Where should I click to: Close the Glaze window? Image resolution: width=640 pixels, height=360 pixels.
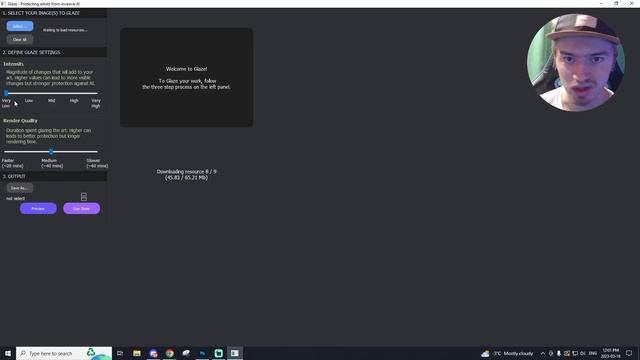[x=631, y=4]
